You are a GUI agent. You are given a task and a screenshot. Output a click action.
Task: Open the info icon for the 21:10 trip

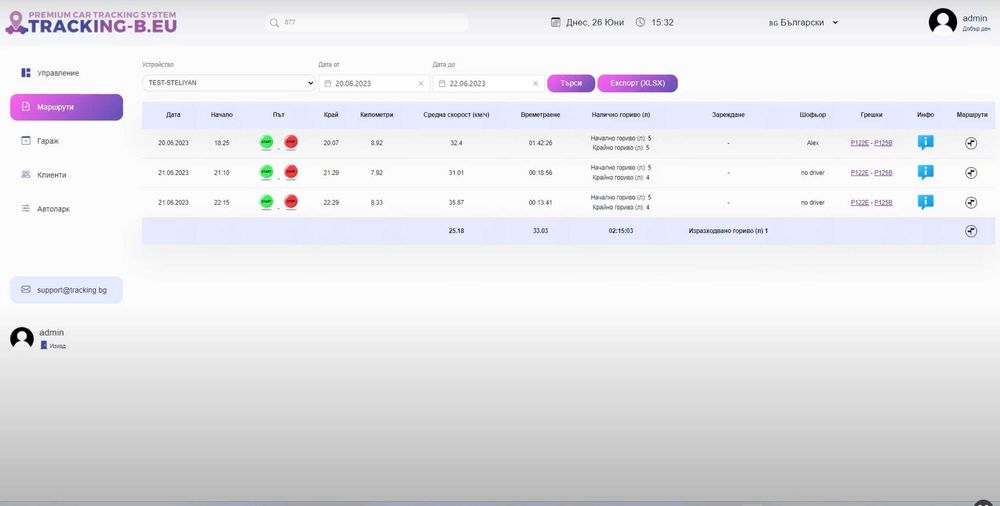(925, 172)
